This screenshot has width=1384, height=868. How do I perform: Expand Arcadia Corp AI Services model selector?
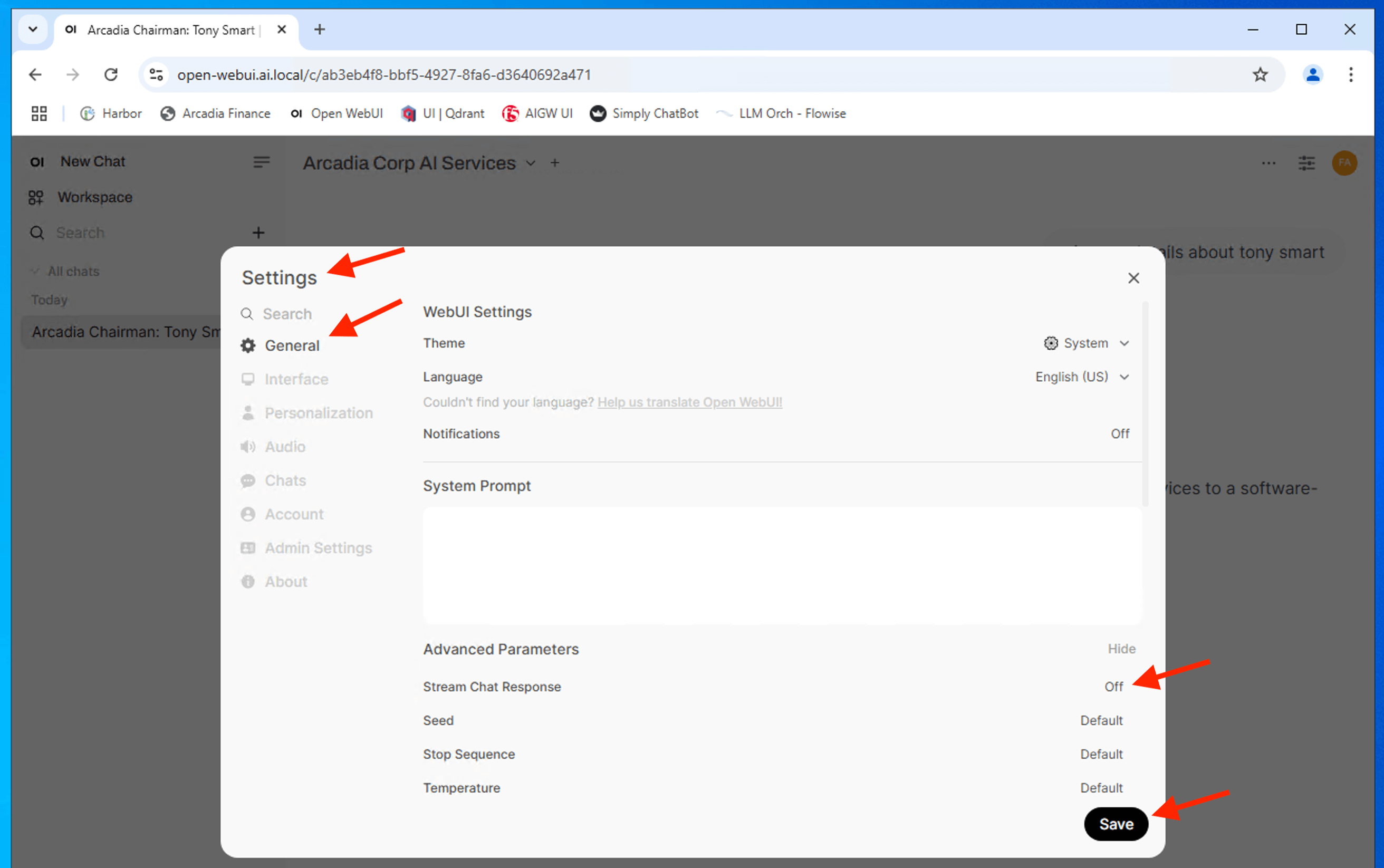click(x=419, y=163)
